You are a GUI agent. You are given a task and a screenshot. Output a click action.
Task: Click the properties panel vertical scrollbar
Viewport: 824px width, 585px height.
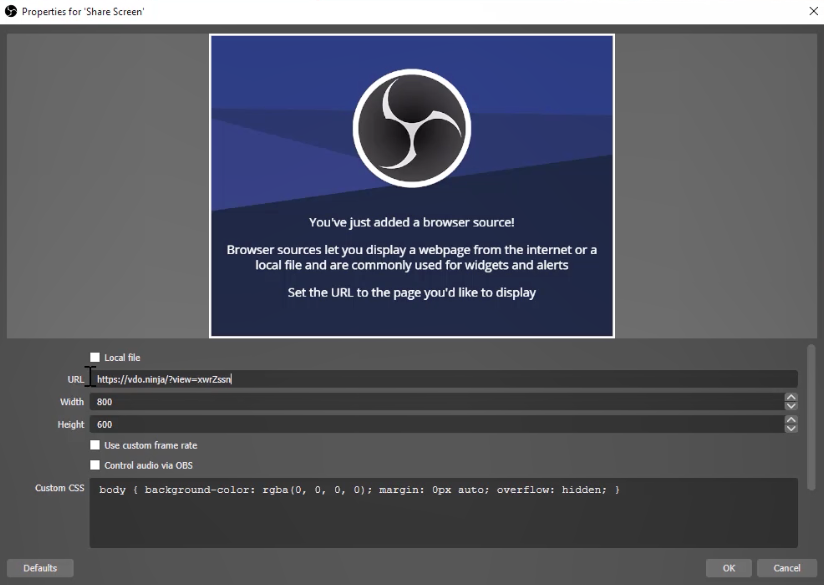811,417
